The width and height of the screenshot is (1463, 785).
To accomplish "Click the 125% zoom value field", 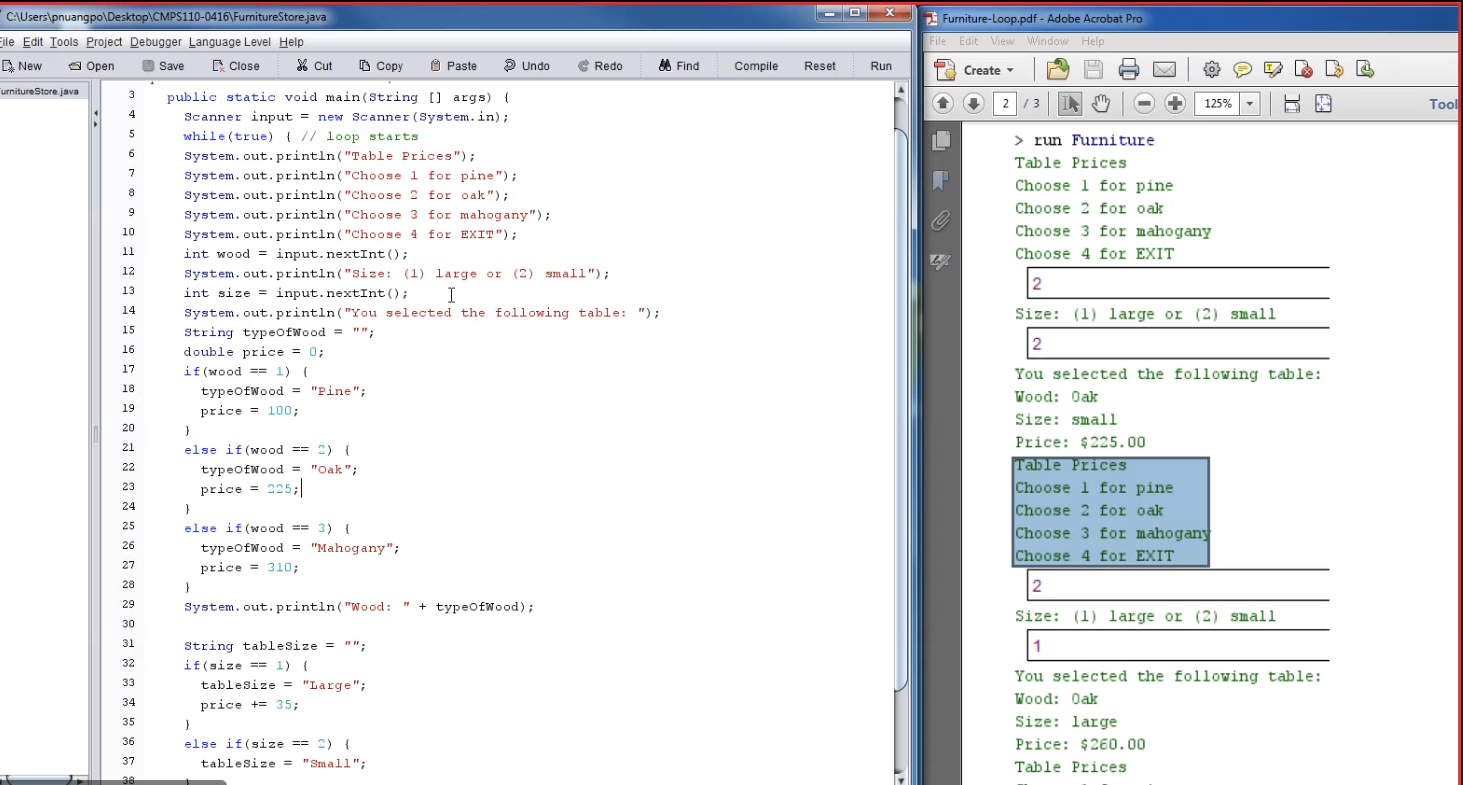I will pyautogui.click(x=1218, y=104).
